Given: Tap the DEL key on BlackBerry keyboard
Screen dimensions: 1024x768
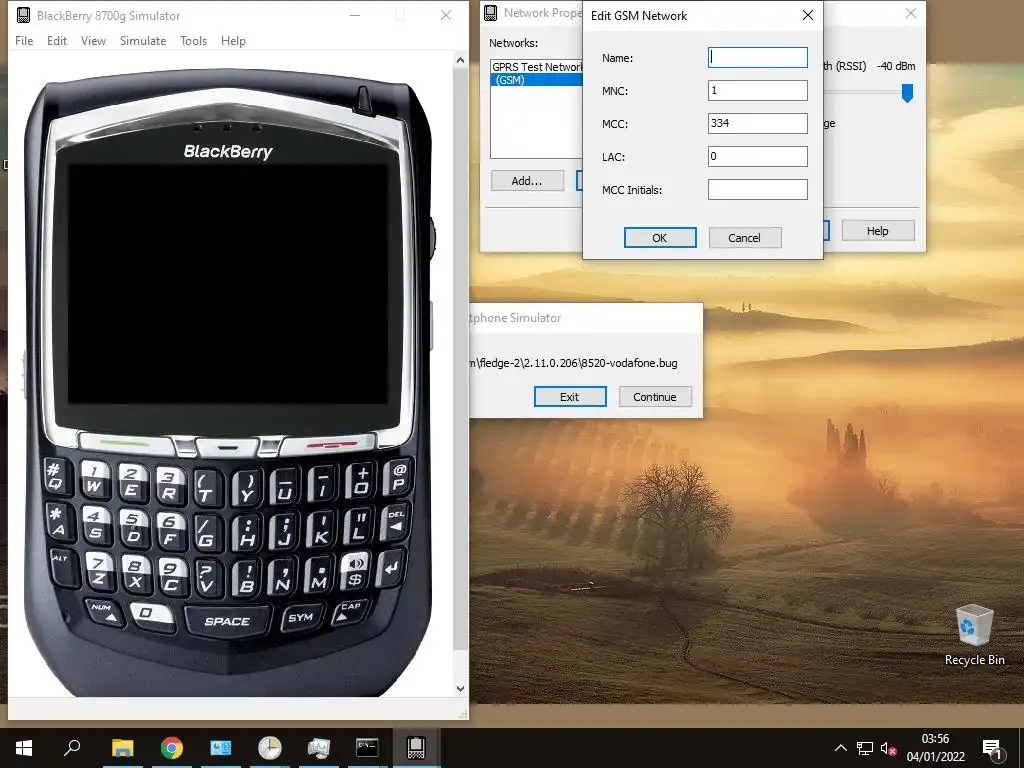Looking at the screenshot, I should pyautogui.click(x=395, y=521).
